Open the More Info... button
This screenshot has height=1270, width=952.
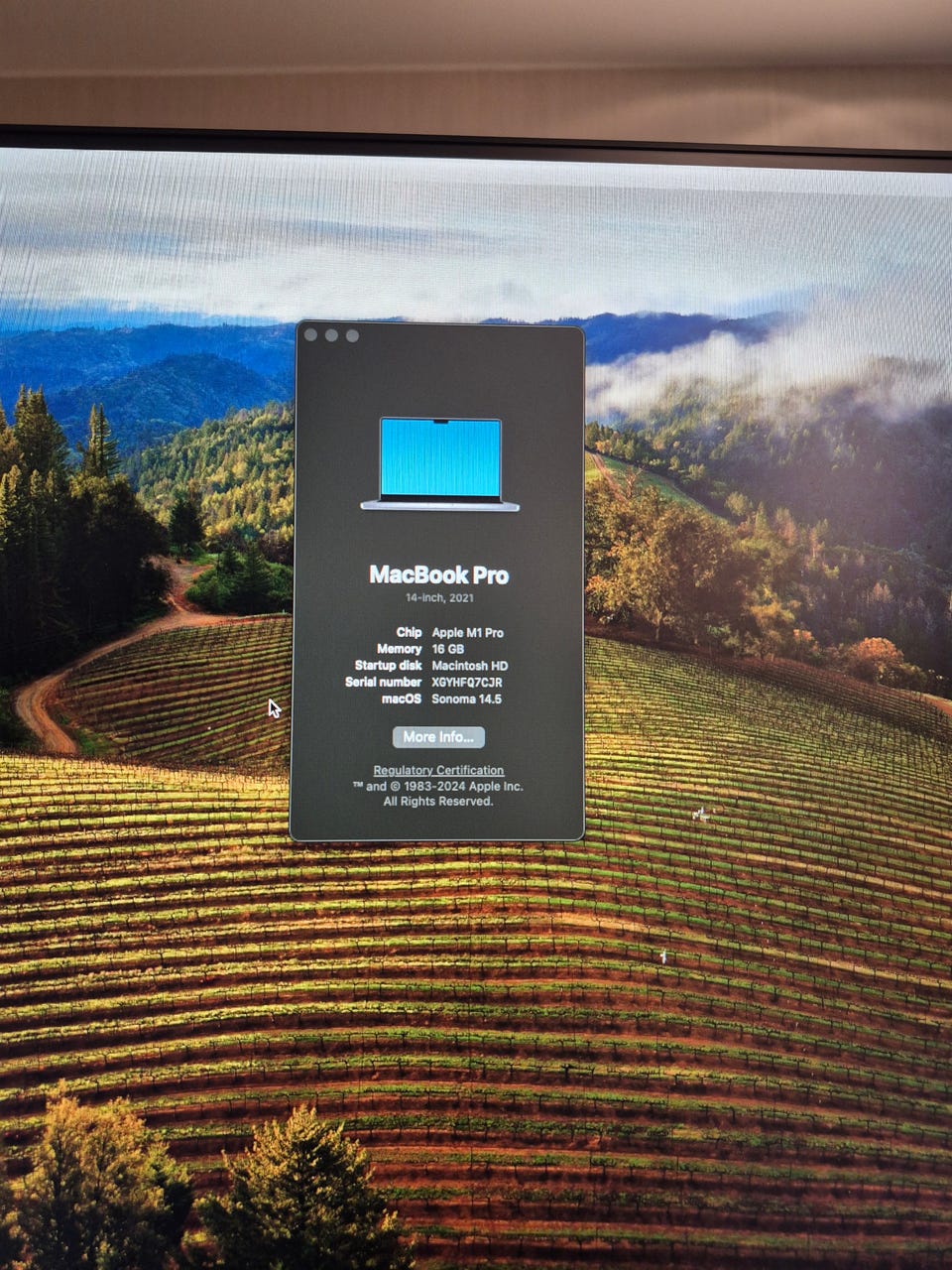coord(438,737)
